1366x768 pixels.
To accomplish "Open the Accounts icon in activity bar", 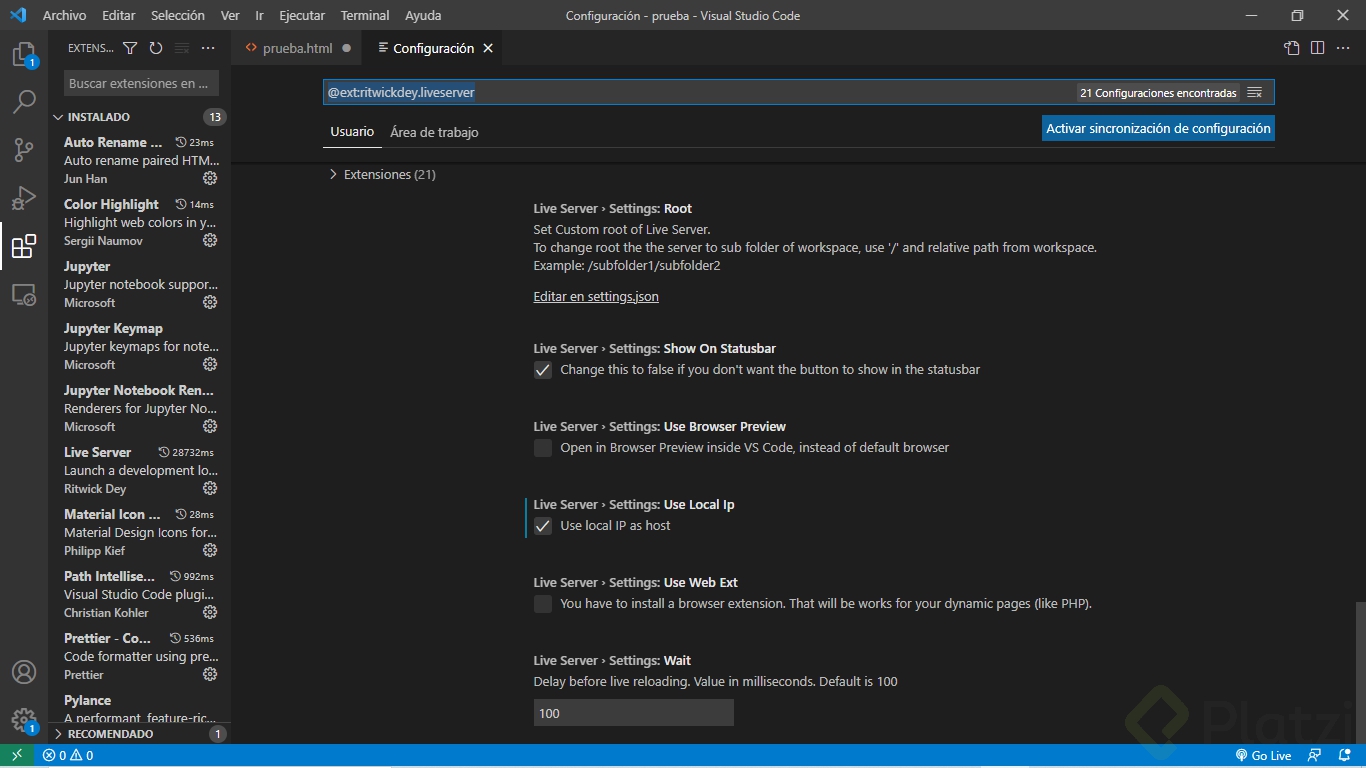I will pyautogui.click(x=24, y=672).
